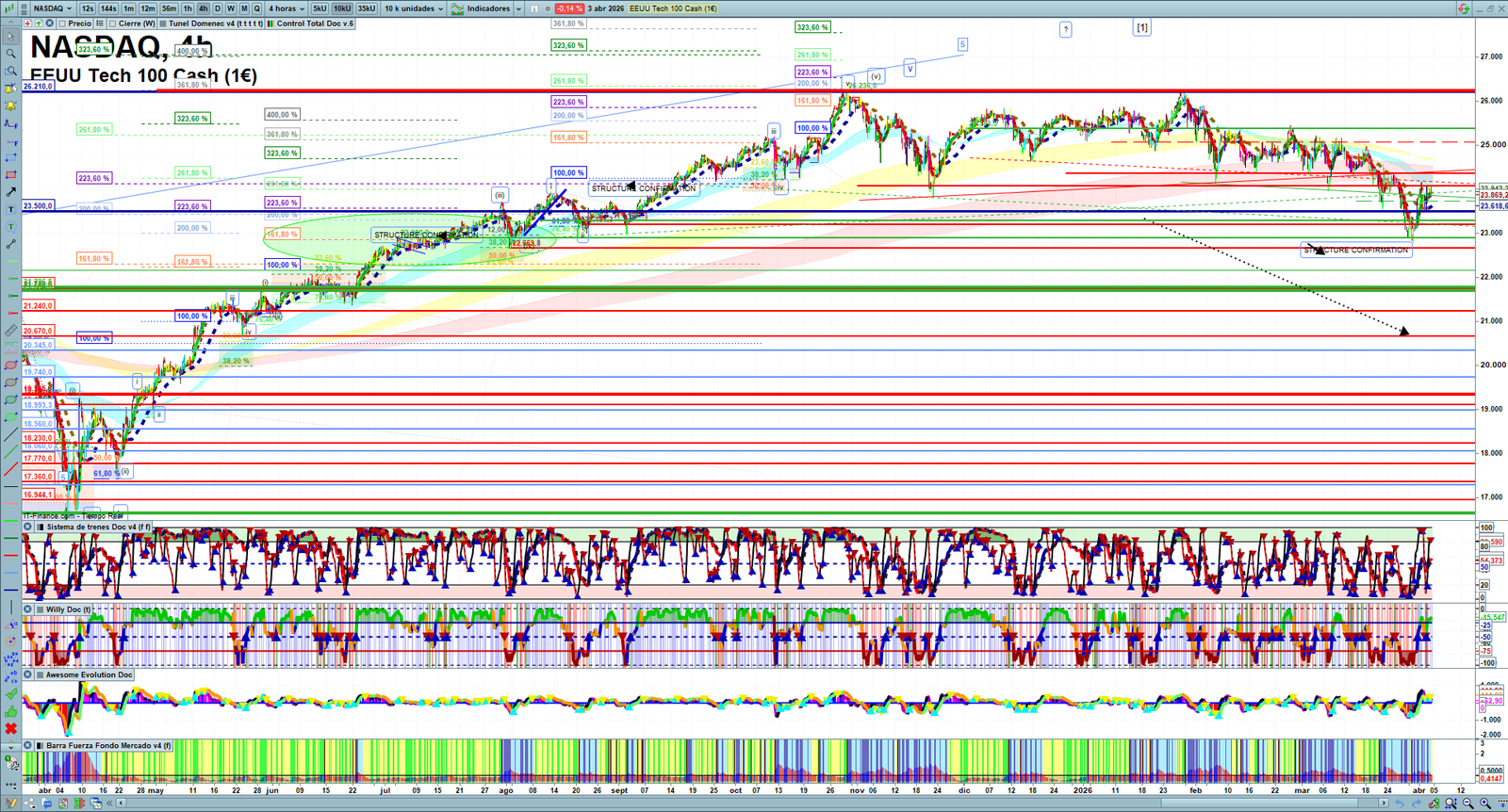Toggle the Cierre (W) checkbox
The width and height of the screenshot is (1508, 812).
pos(112,24)
